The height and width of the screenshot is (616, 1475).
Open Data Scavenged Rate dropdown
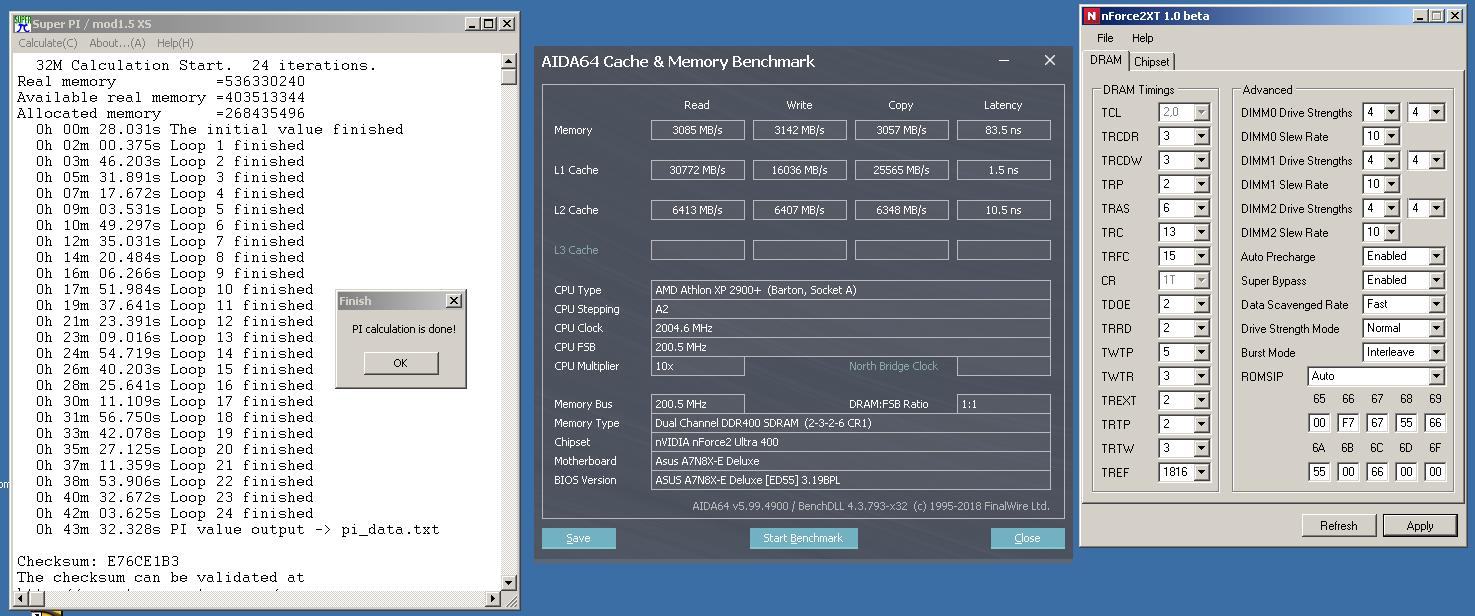1436,304
